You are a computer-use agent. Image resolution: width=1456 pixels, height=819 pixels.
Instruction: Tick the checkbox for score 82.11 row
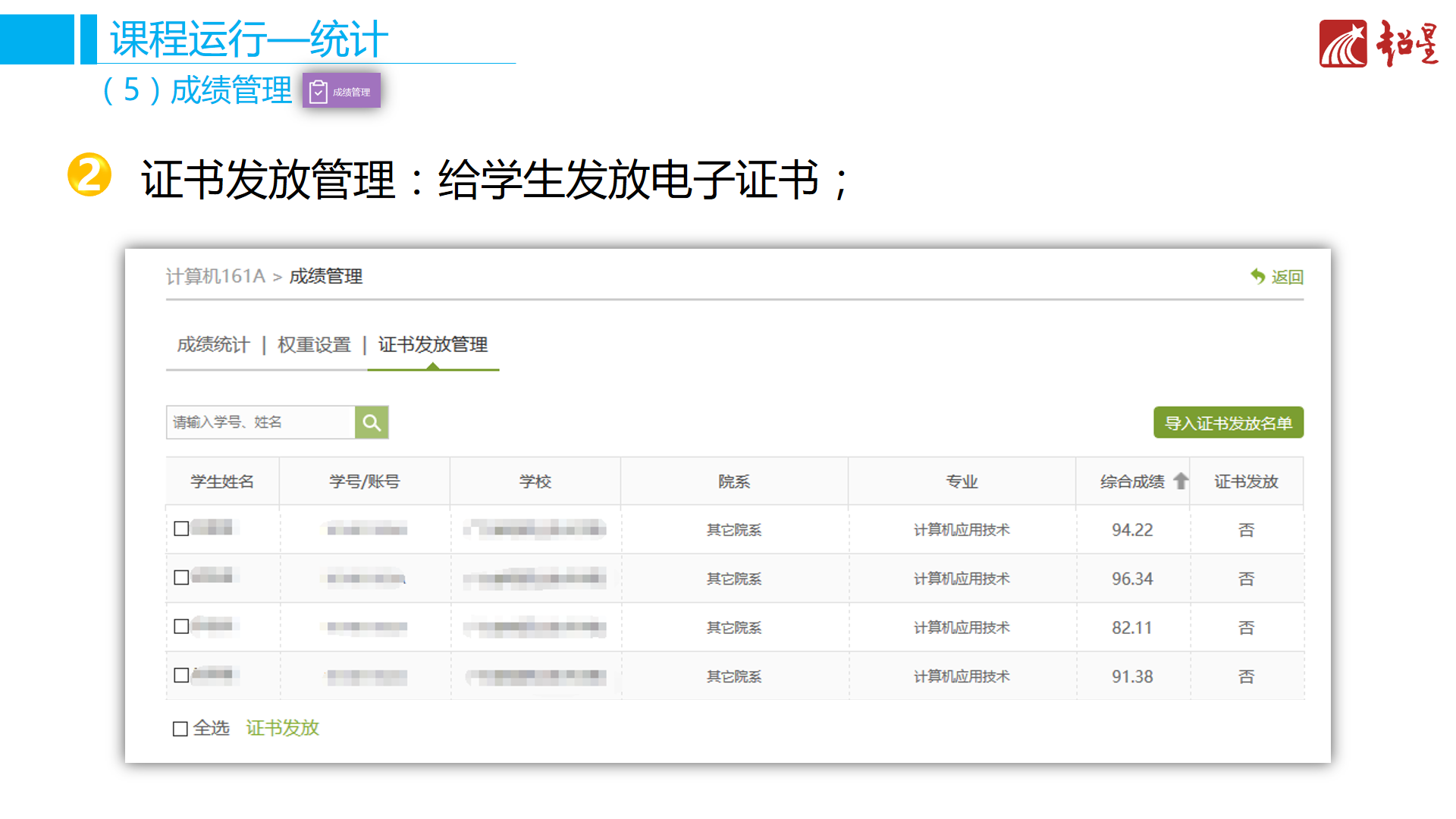click(181, 626)
